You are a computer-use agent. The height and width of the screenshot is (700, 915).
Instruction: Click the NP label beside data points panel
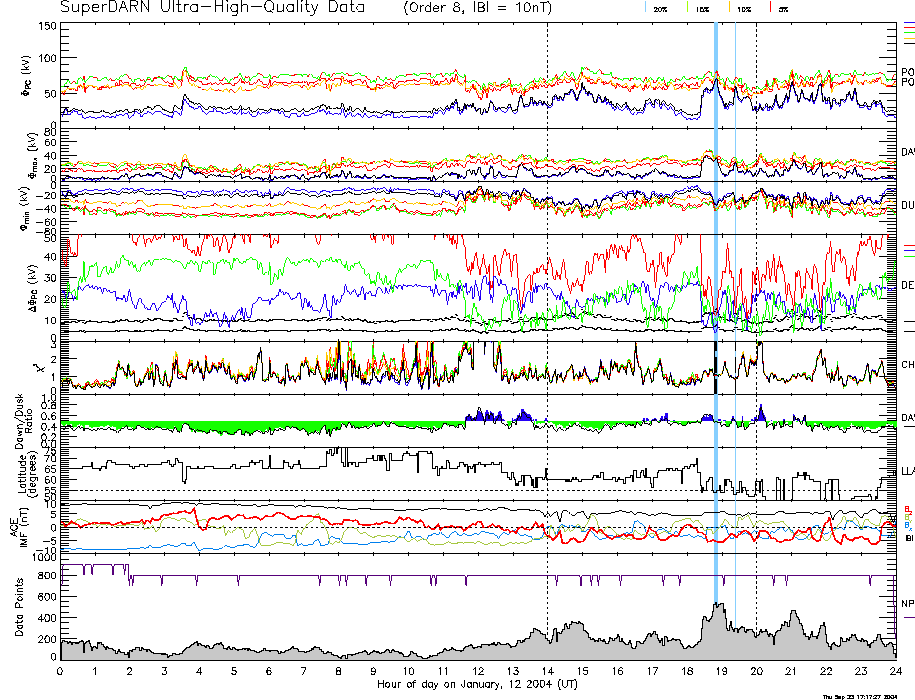pos(907,603)
